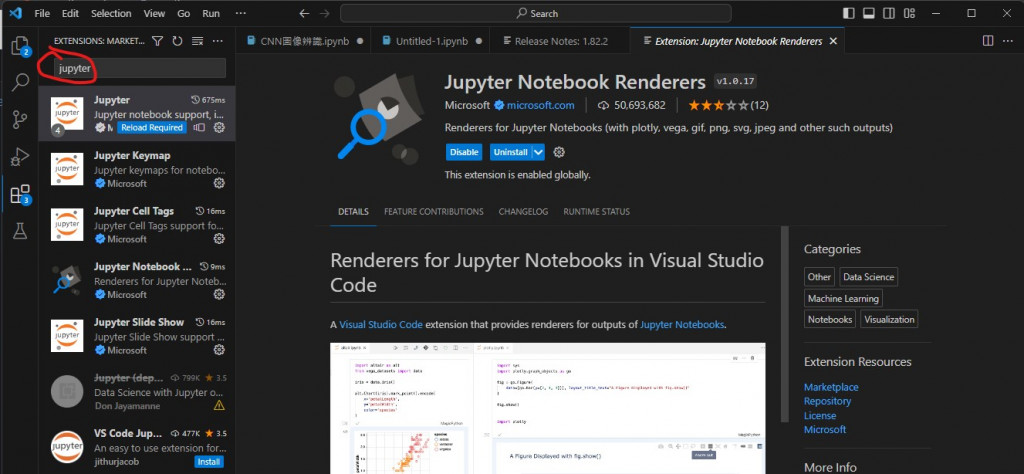Open editor more actions ellipsis
This screenshot has width=1024, height=474.
tap(1009, 41)
